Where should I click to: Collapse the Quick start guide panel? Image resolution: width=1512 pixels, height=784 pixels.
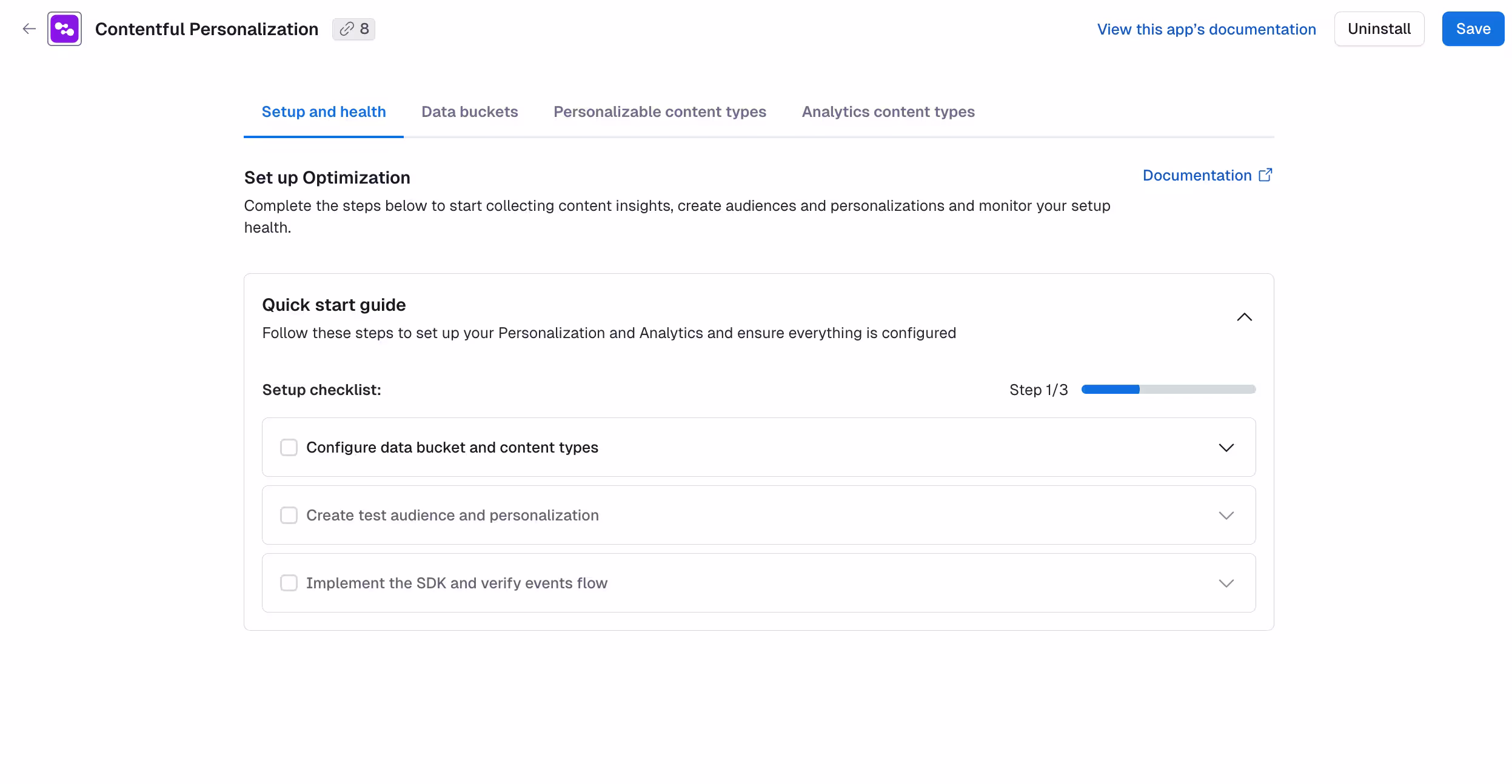[1244, 317]
